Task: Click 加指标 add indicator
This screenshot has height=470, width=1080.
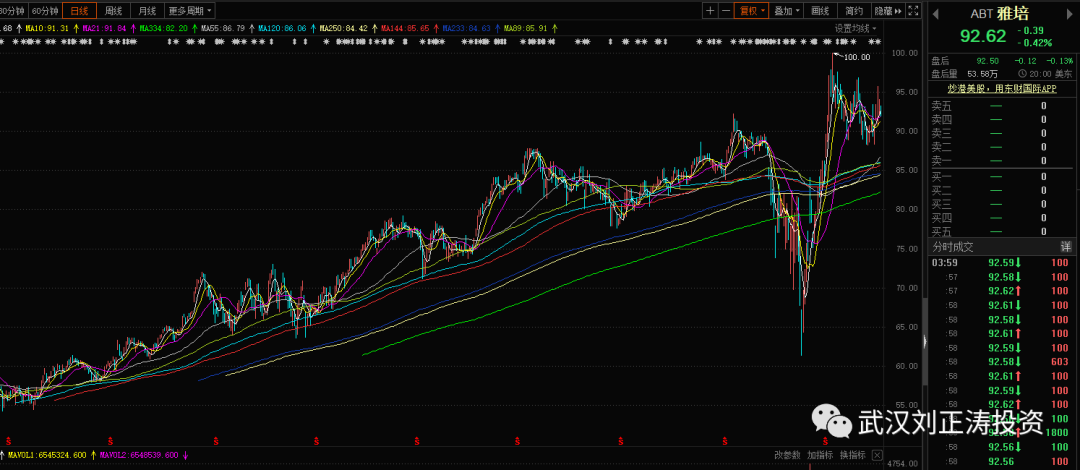Action: (x=820, y=456)
